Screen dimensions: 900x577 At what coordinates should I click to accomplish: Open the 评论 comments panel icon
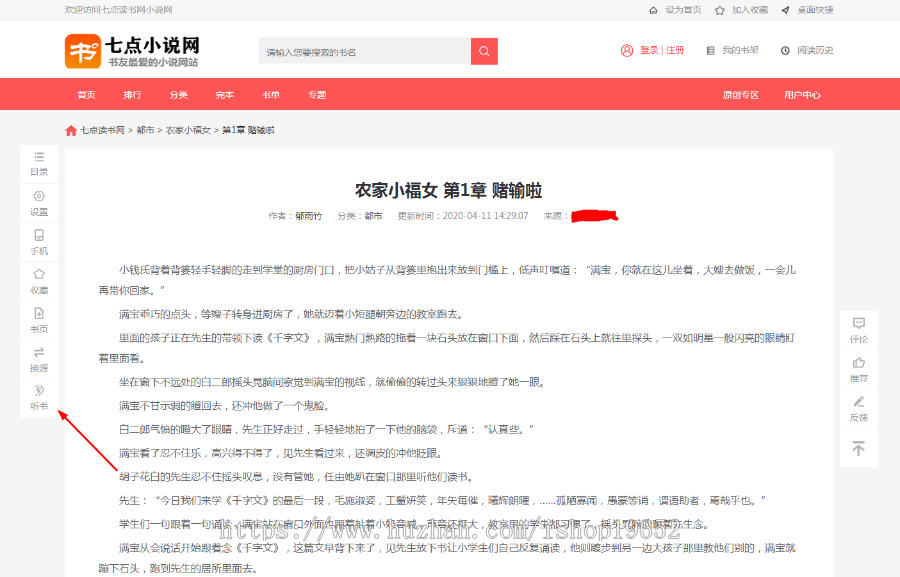click(858, 329)
